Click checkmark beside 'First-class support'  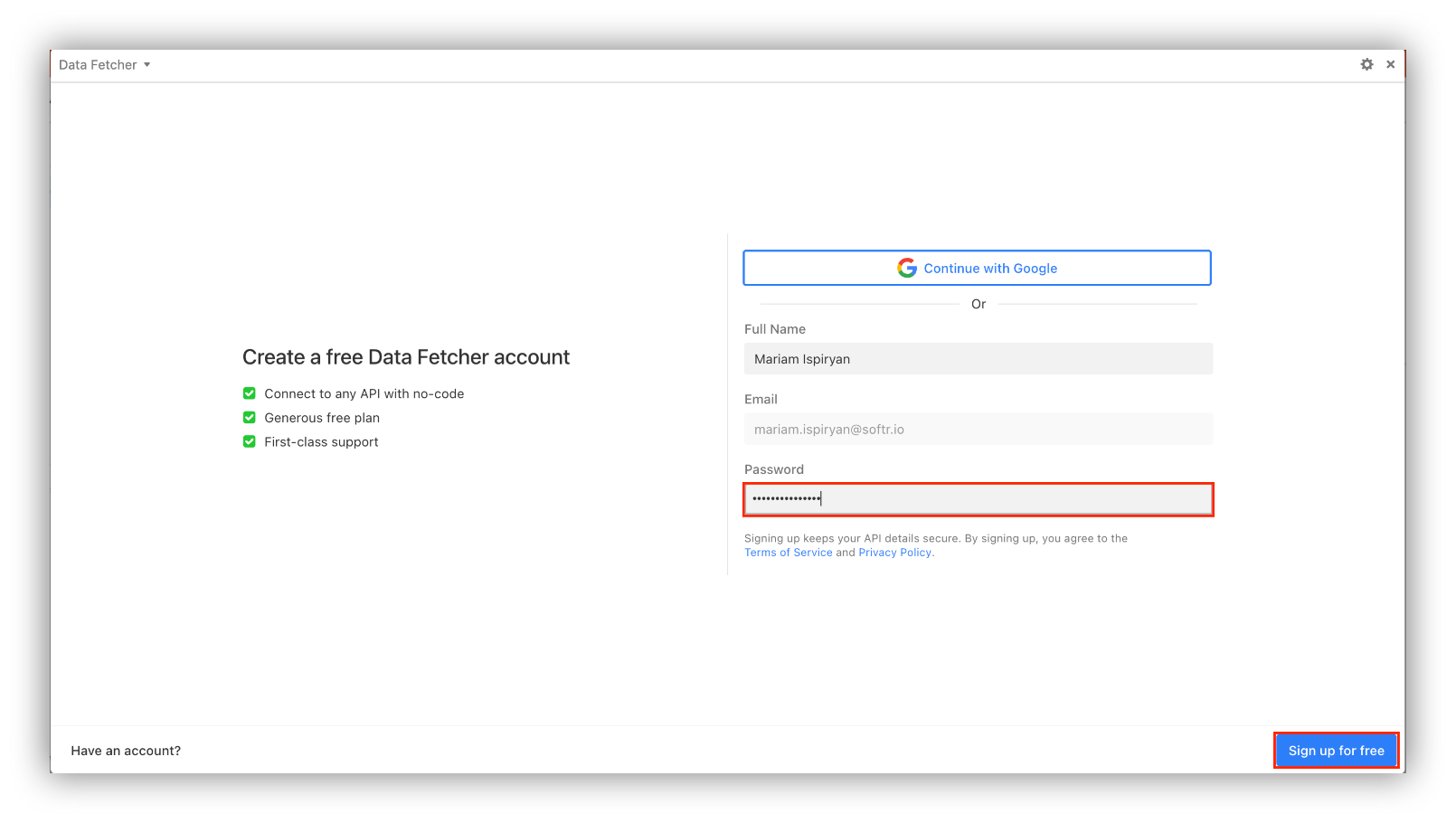point(250,441)
